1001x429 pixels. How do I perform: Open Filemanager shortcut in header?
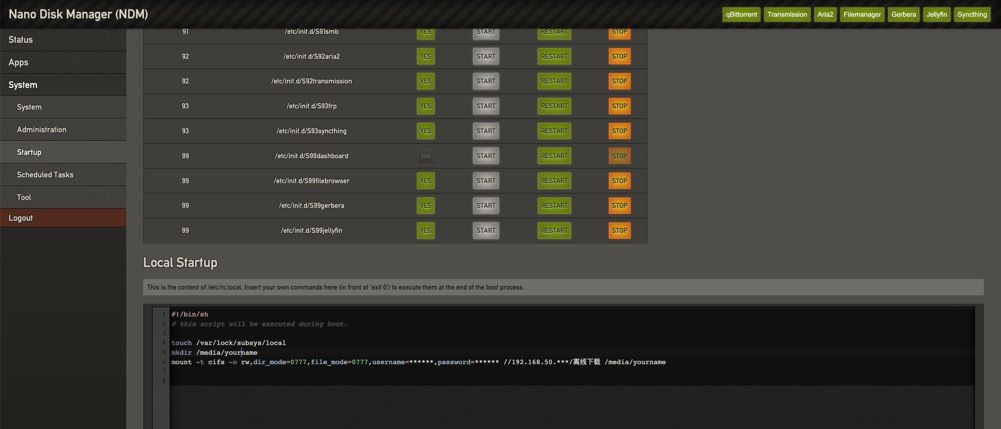[862, 15]
